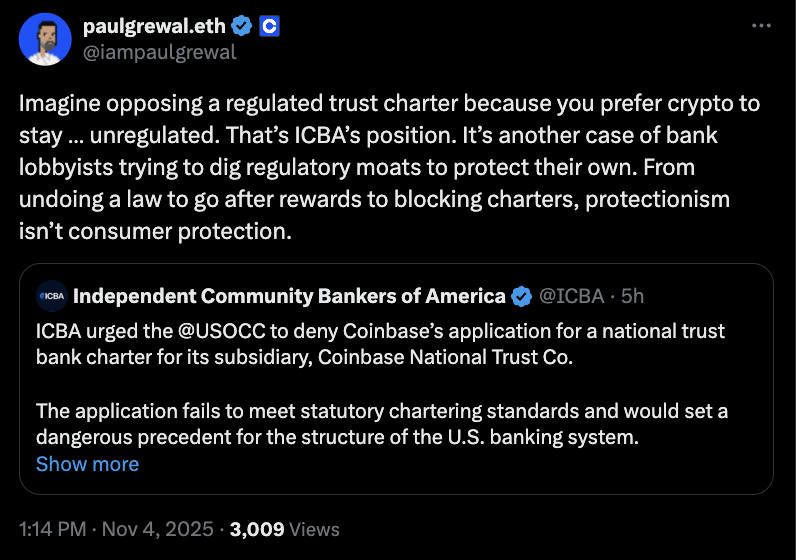
Task: Open the three-dot More options menu
Action: (761, 27)
